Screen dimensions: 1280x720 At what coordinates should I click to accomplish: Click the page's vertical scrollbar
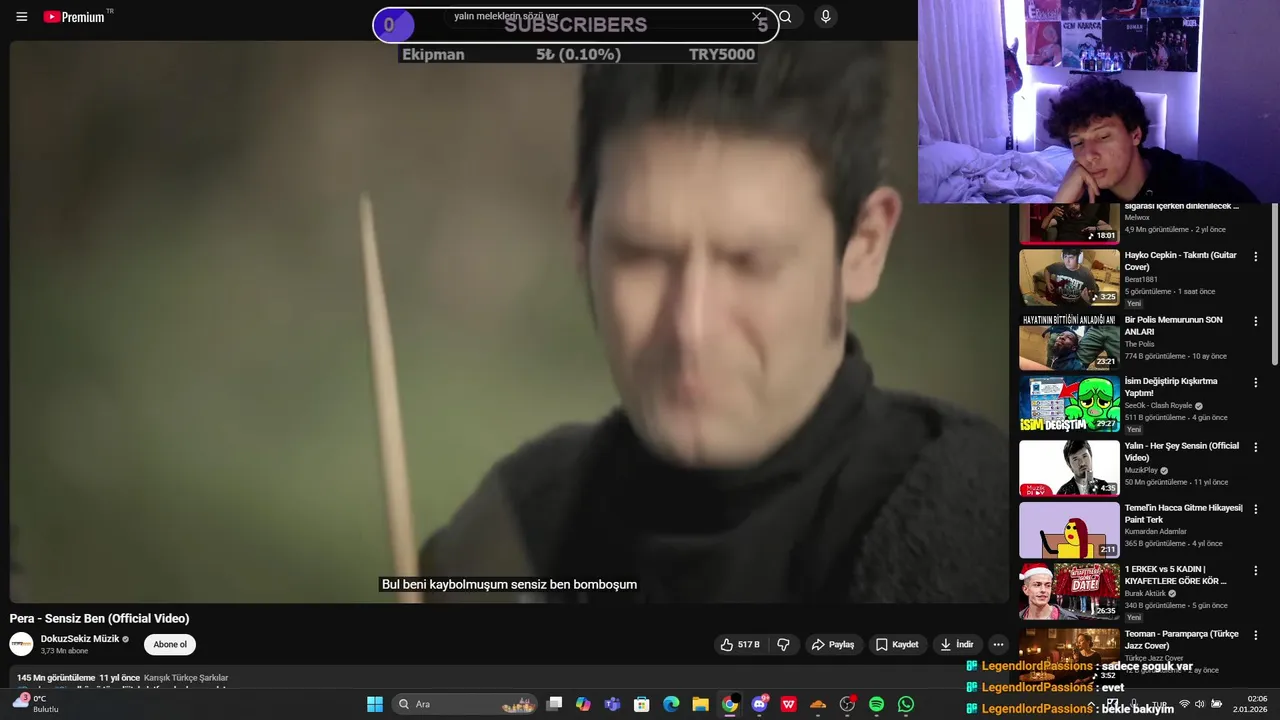point(1274,285)
